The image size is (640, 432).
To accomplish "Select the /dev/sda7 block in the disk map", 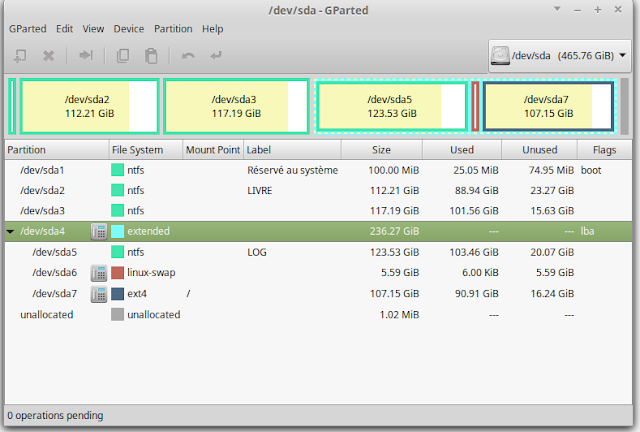I will coord(548,106).
